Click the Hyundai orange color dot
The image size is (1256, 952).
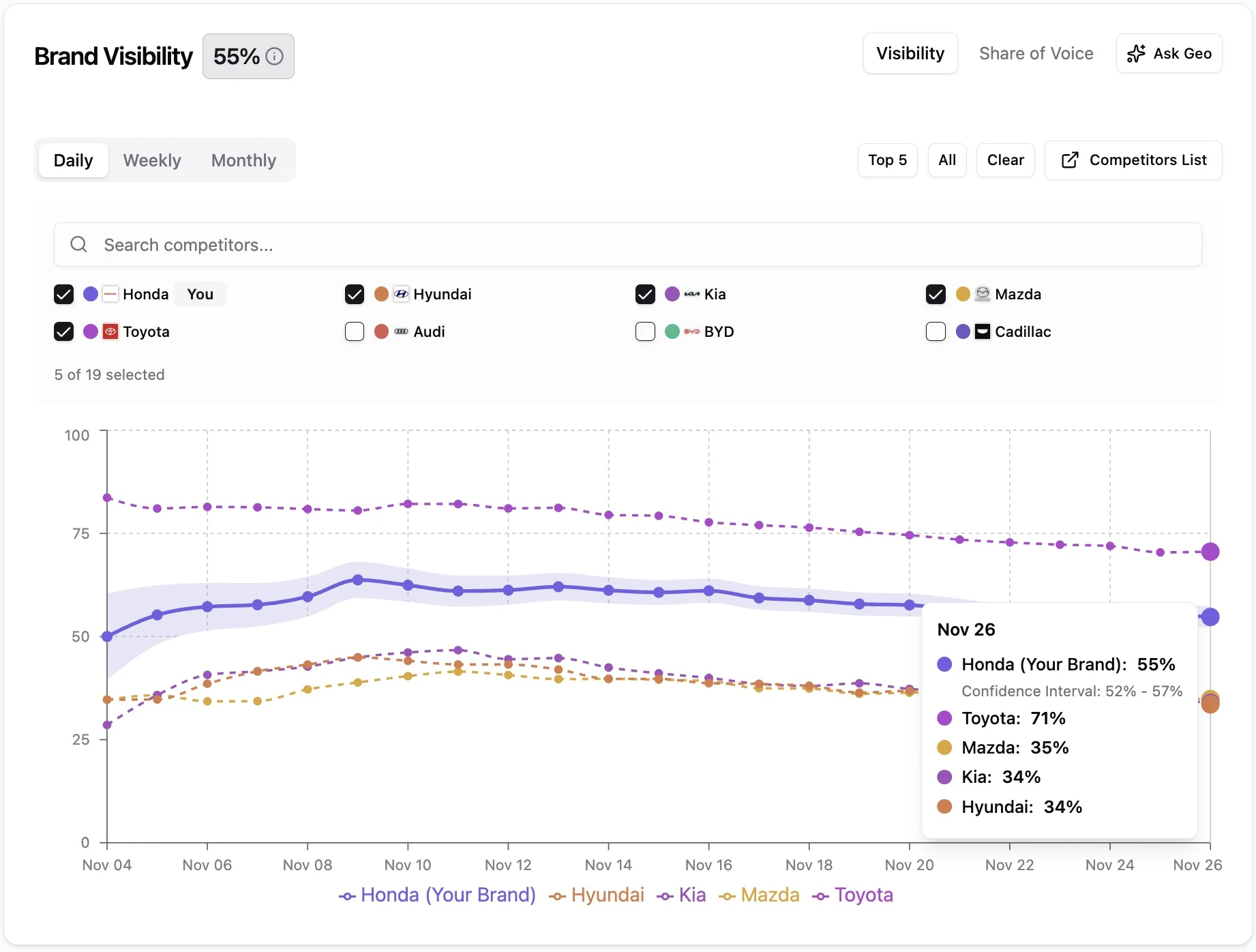(x=381, y=294)
